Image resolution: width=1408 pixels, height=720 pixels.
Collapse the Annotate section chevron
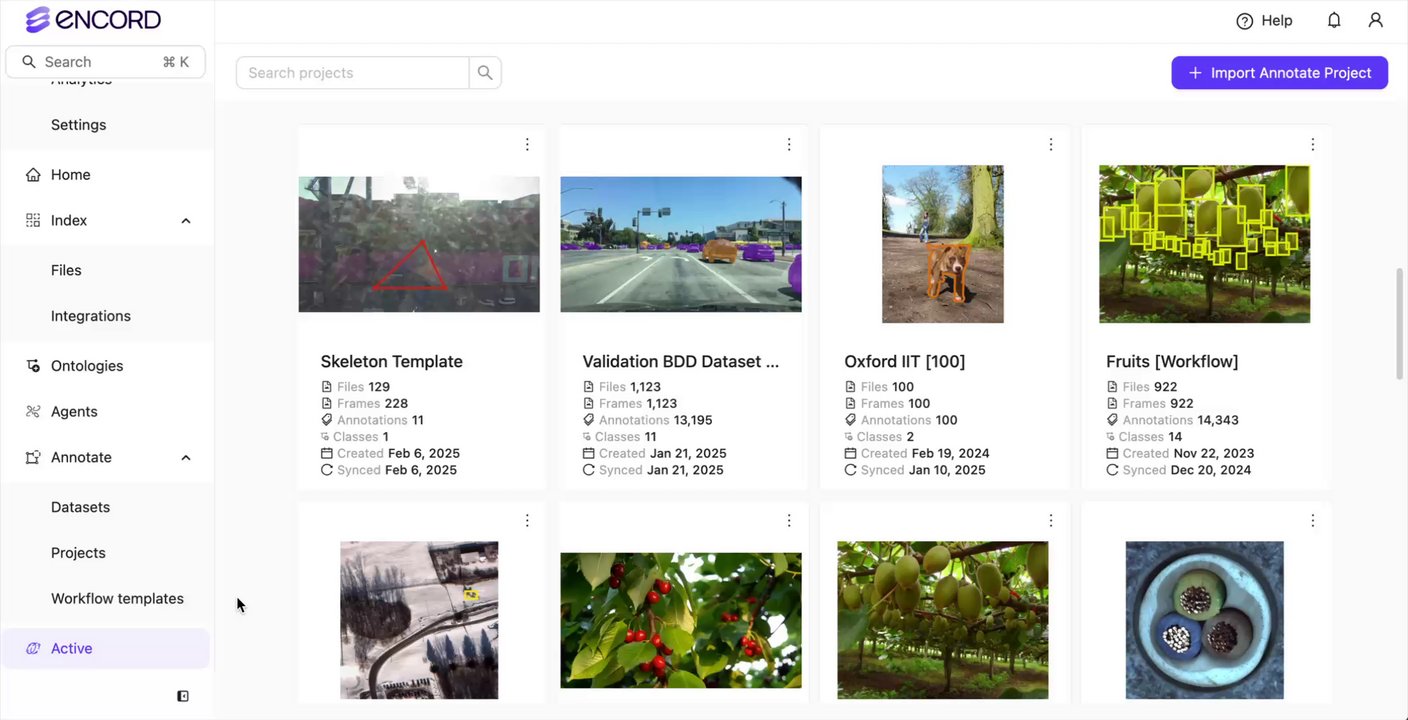pyautogui.click(x=186, y=458)
